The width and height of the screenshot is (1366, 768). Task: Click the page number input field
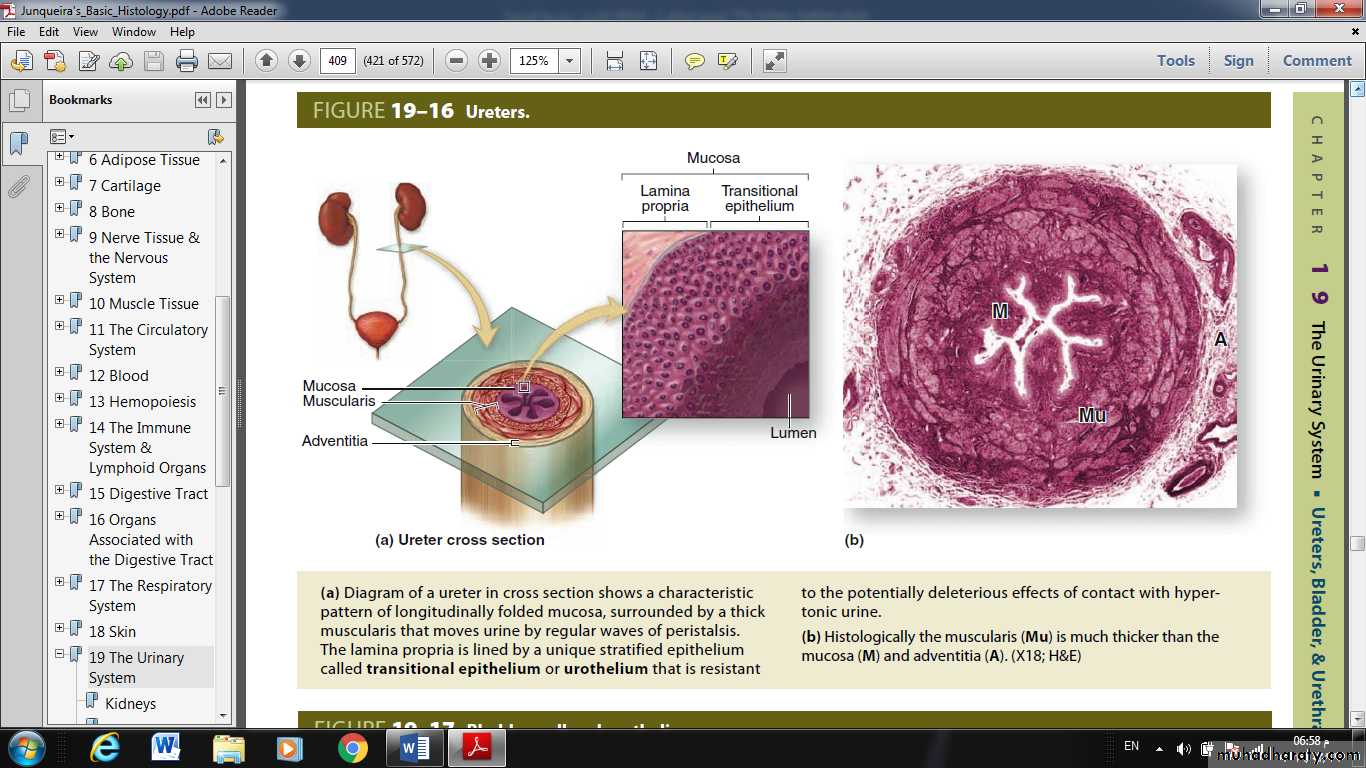coord(337,61)
